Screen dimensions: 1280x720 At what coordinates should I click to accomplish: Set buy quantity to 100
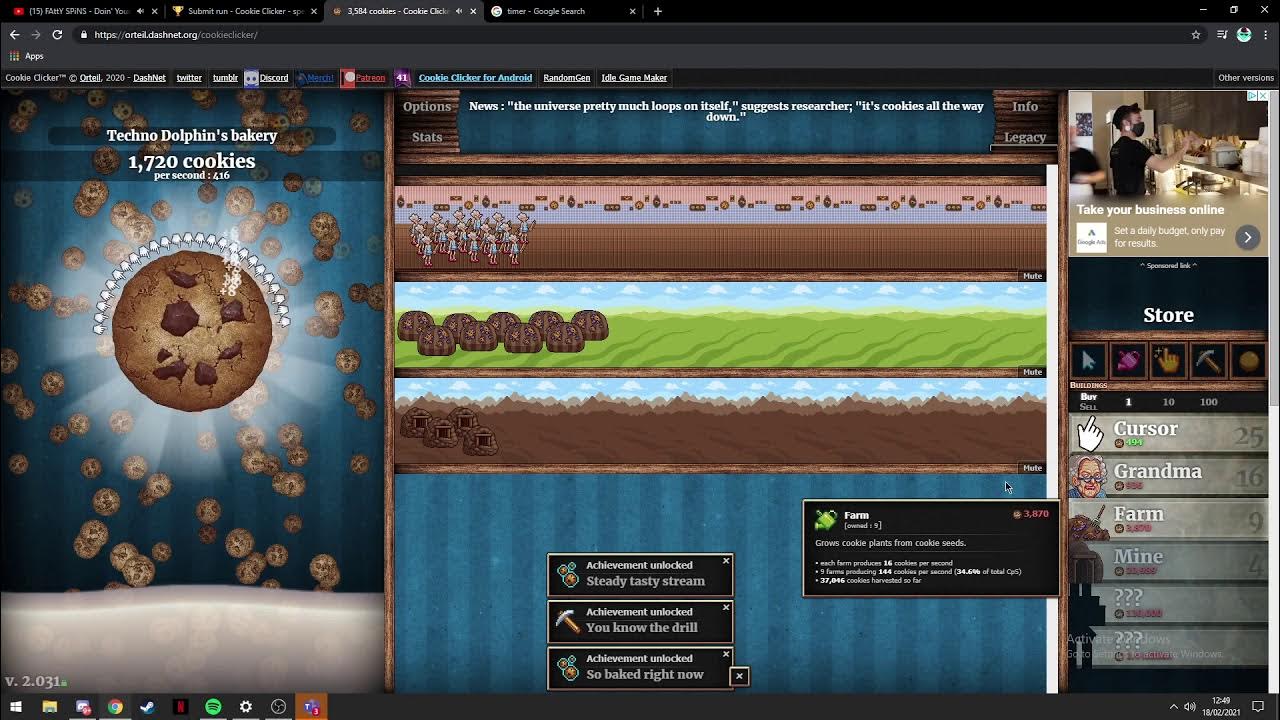click(1209, 402)
